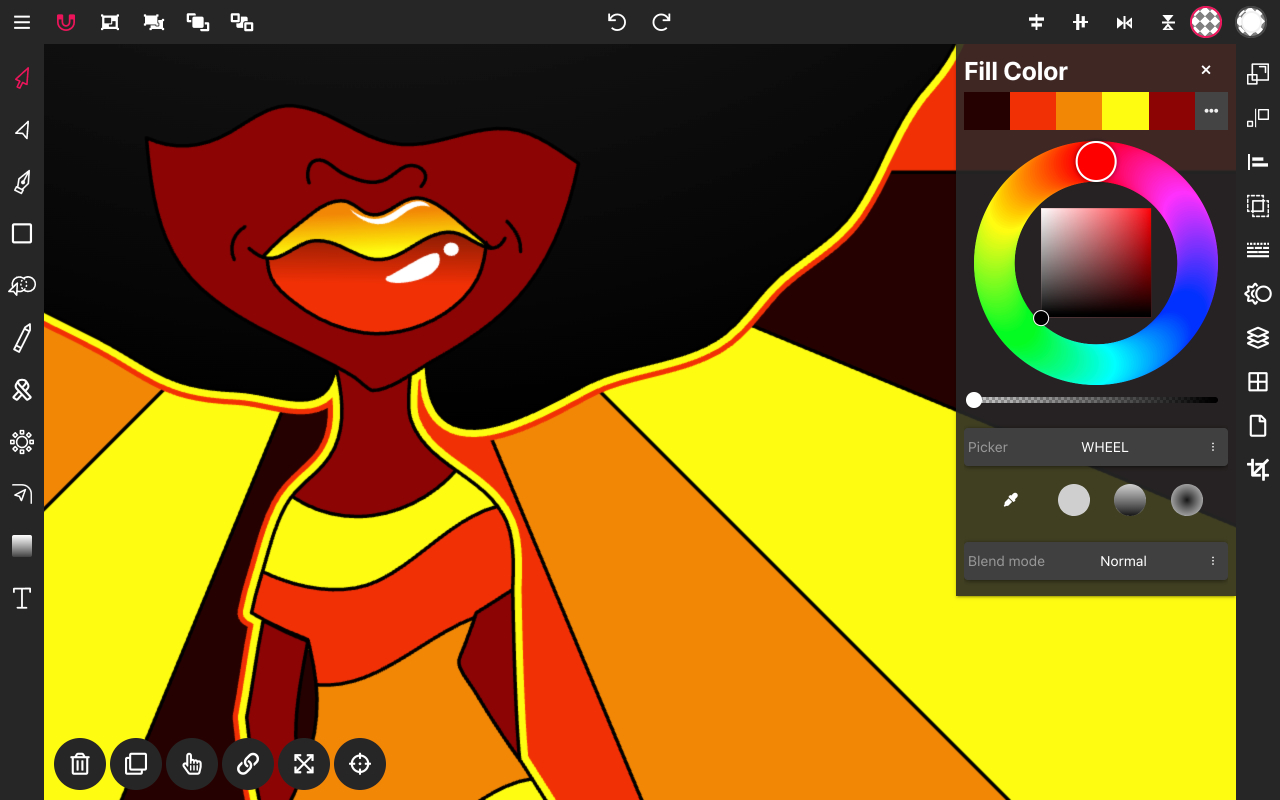Image resolution: width=1280 pixels, height=800 pixels.
Task: Select the Pen tool
Action: (22, 182)
